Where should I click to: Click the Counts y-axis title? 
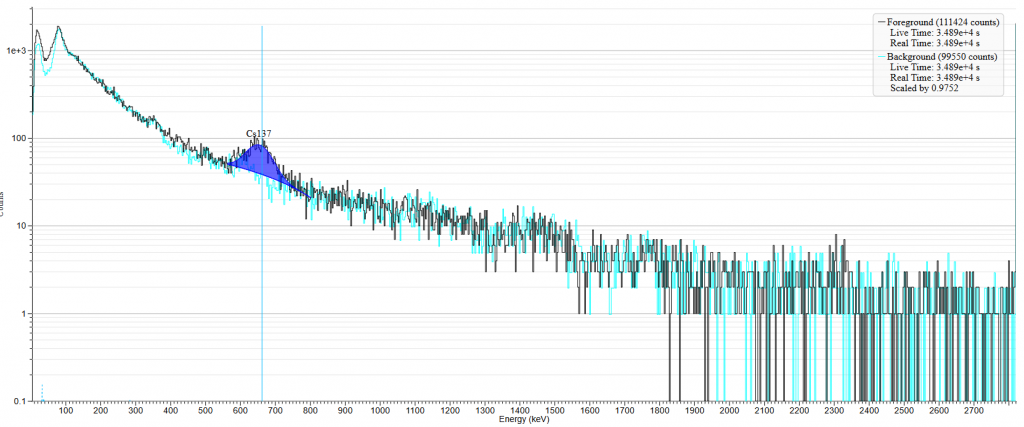click(x=4, y=200)
